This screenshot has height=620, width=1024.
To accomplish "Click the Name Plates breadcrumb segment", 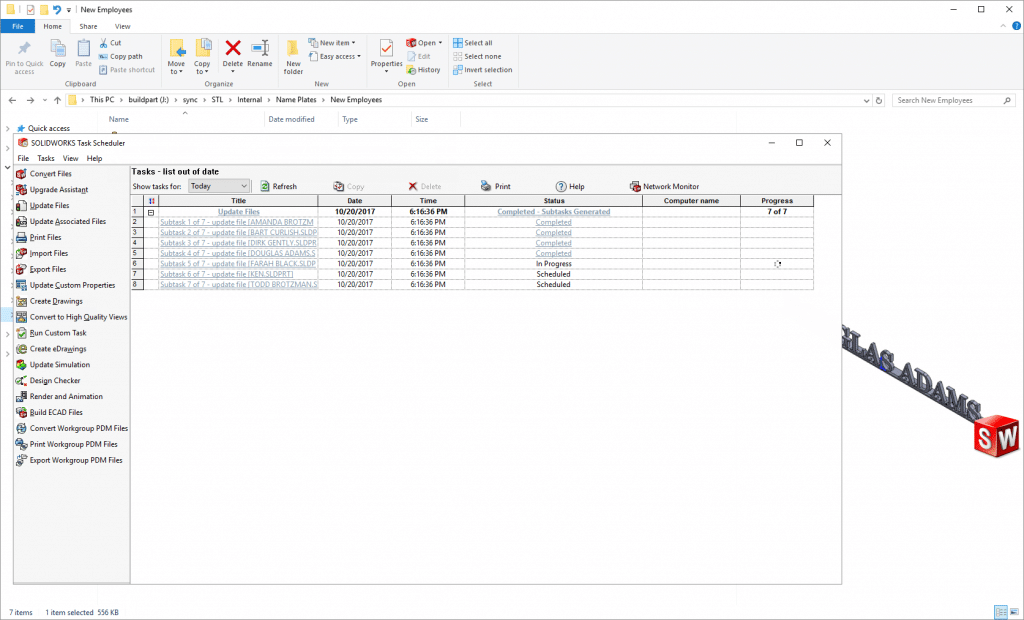I will tap(296, 100).
